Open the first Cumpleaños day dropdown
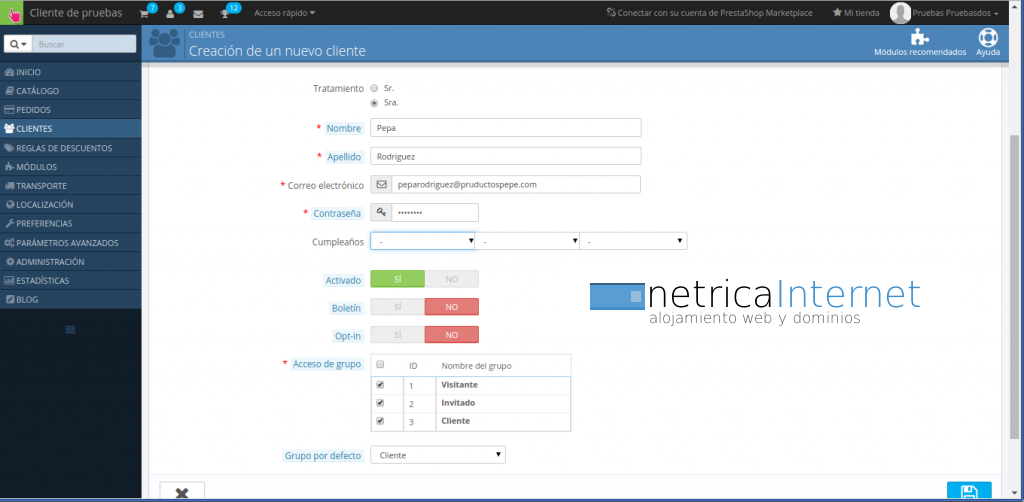This screenshot has width=1024, height=502. (422, 241)
